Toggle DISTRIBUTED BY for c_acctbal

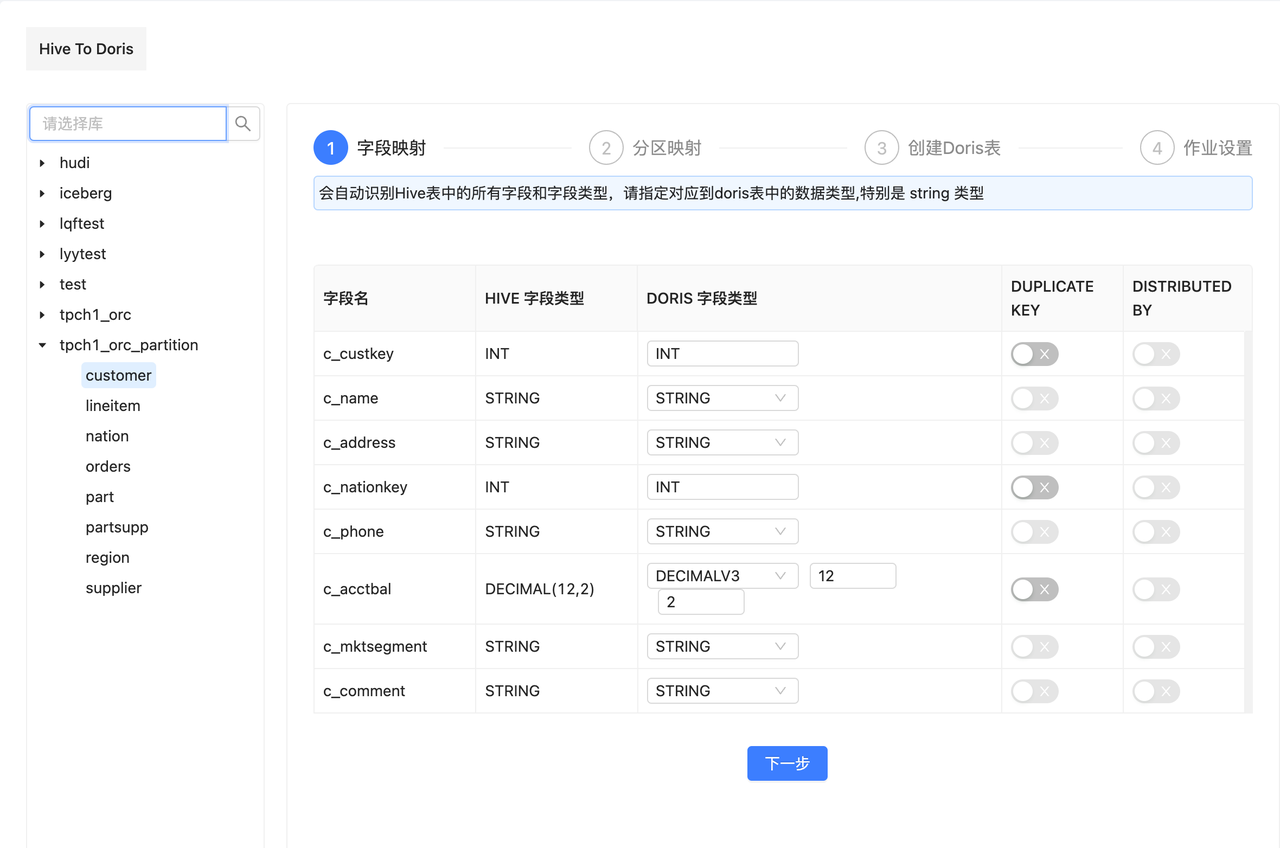pos(1155,589)
